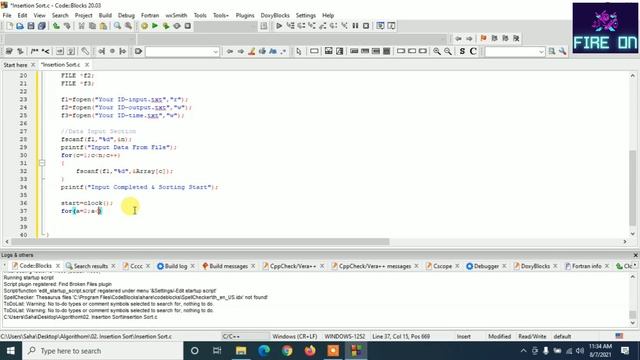Click the Replace toolbar icon
Screen dimensions: 640x360
point(129,26)
